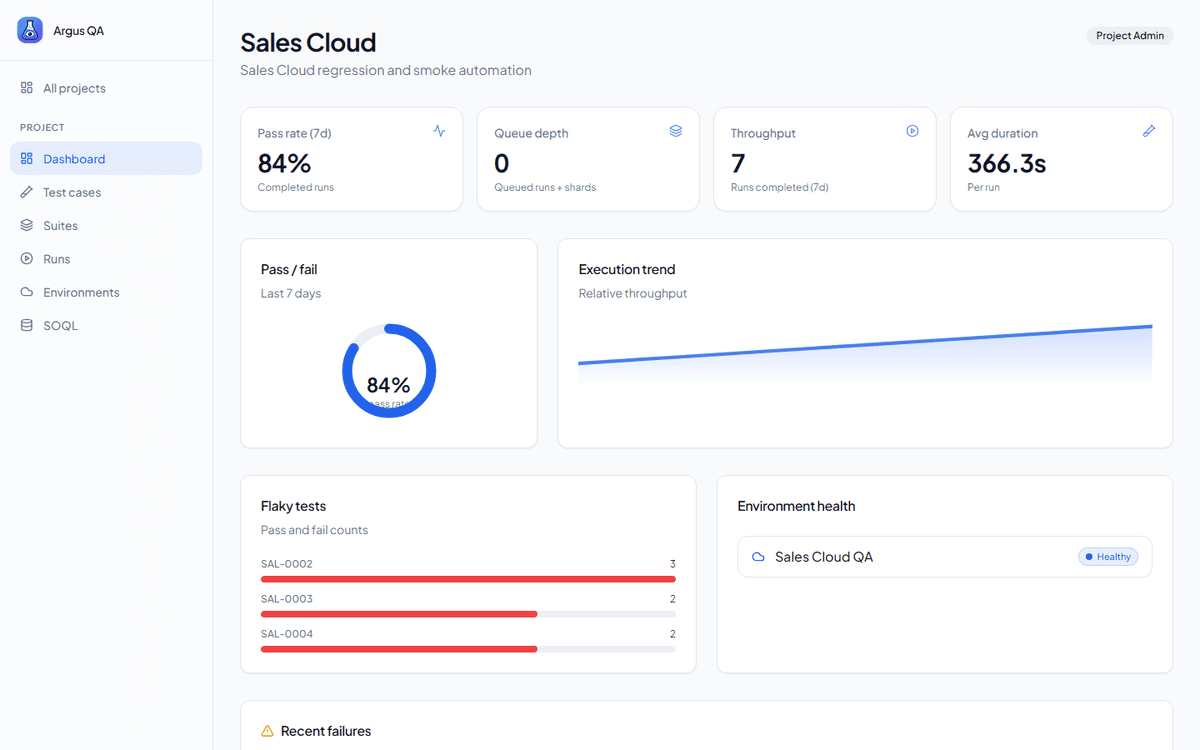Click the Throughput play-circle icon
The image size is (1200, 750).
[x=912, y=131]
